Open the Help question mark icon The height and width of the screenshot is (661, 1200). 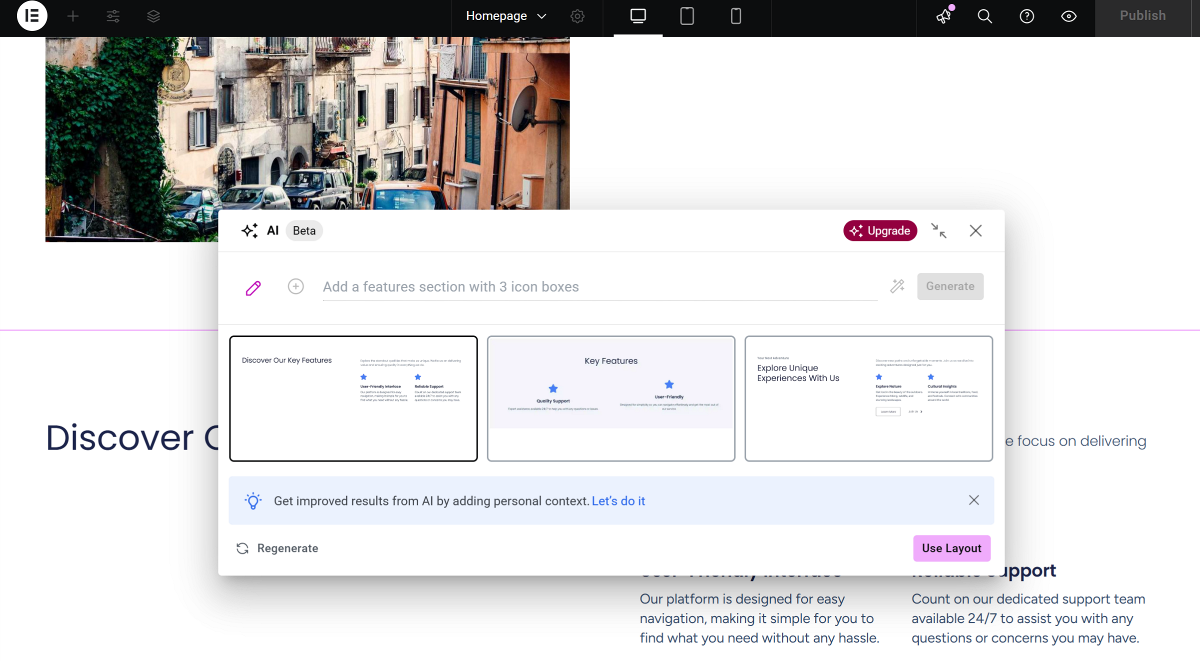click(x=1027, y=16)
